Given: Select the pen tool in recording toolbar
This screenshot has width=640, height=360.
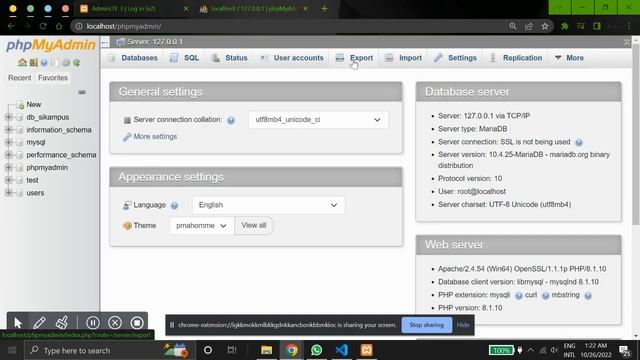Looking at the screenshot, I should 39,323.
